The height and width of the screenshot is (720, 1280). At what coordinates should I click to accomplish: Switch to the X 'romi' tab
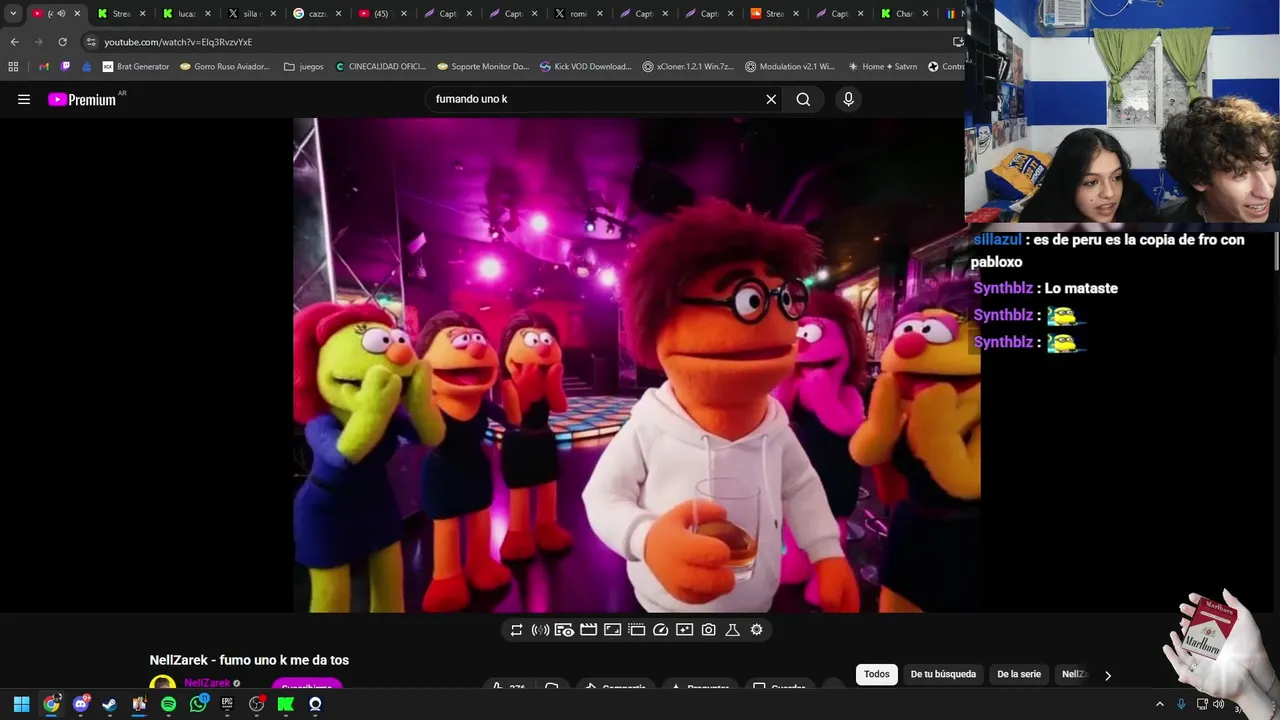578,14
